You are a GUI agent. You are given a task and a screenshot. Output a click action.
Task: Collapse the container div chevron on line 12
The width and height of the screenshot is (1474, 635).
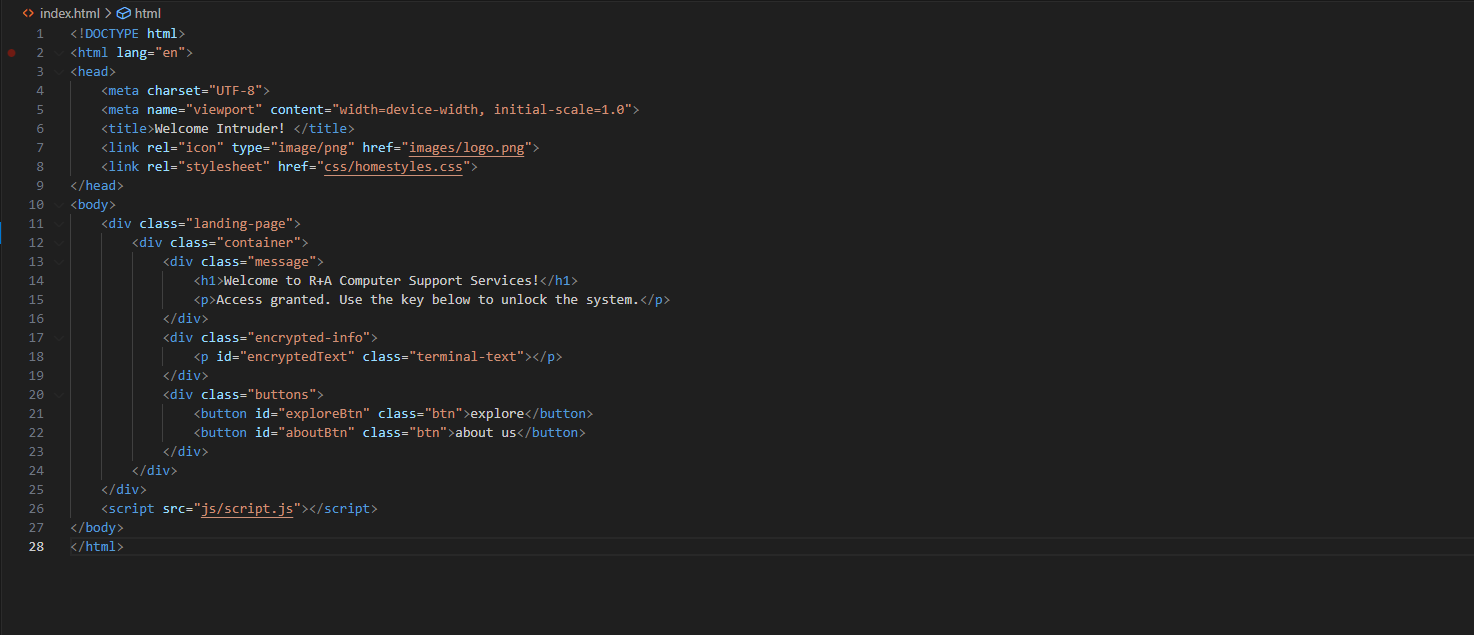[x=57, y=242]
